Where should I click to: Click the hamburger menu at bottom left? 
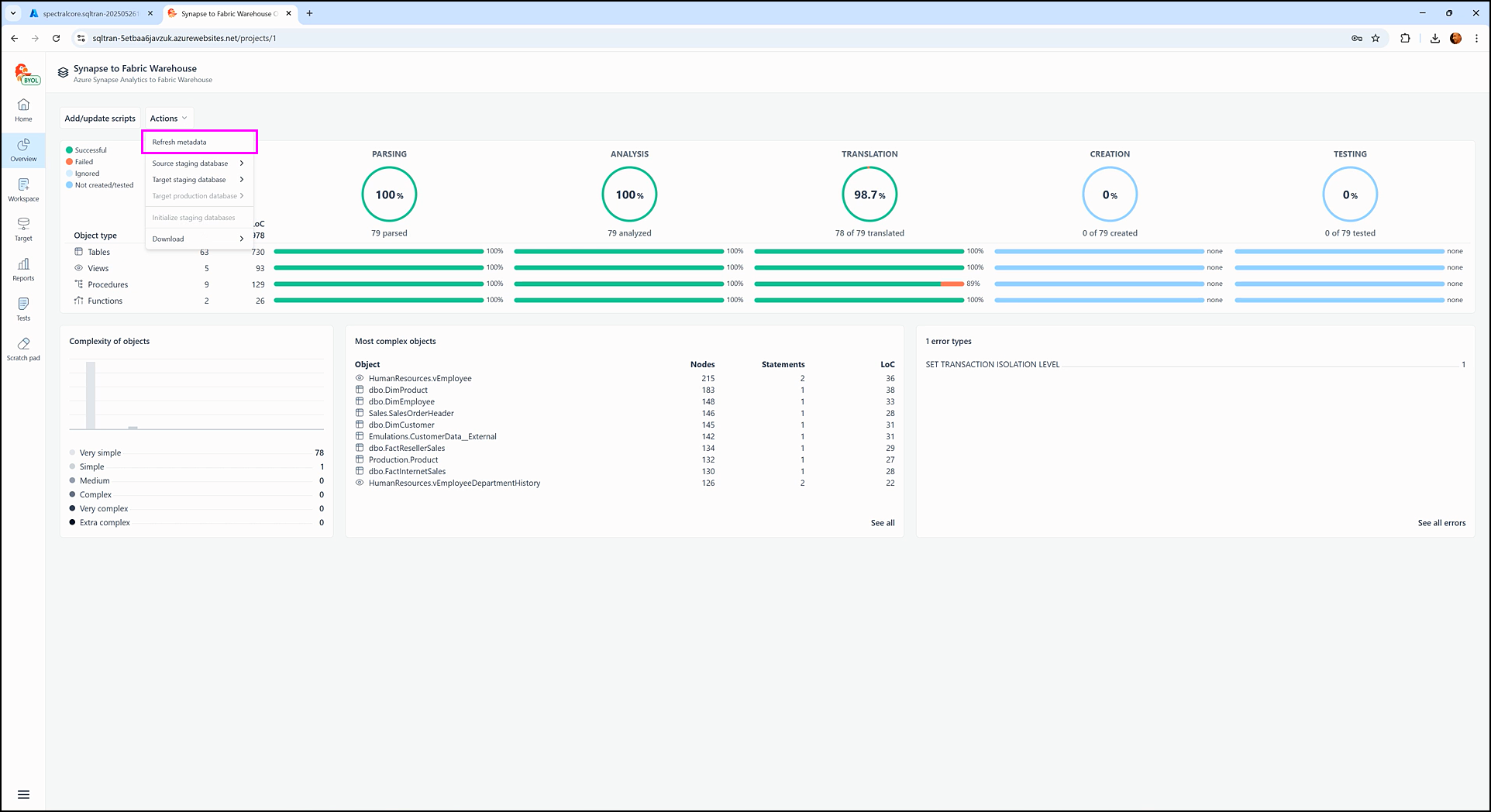[23, 794]
